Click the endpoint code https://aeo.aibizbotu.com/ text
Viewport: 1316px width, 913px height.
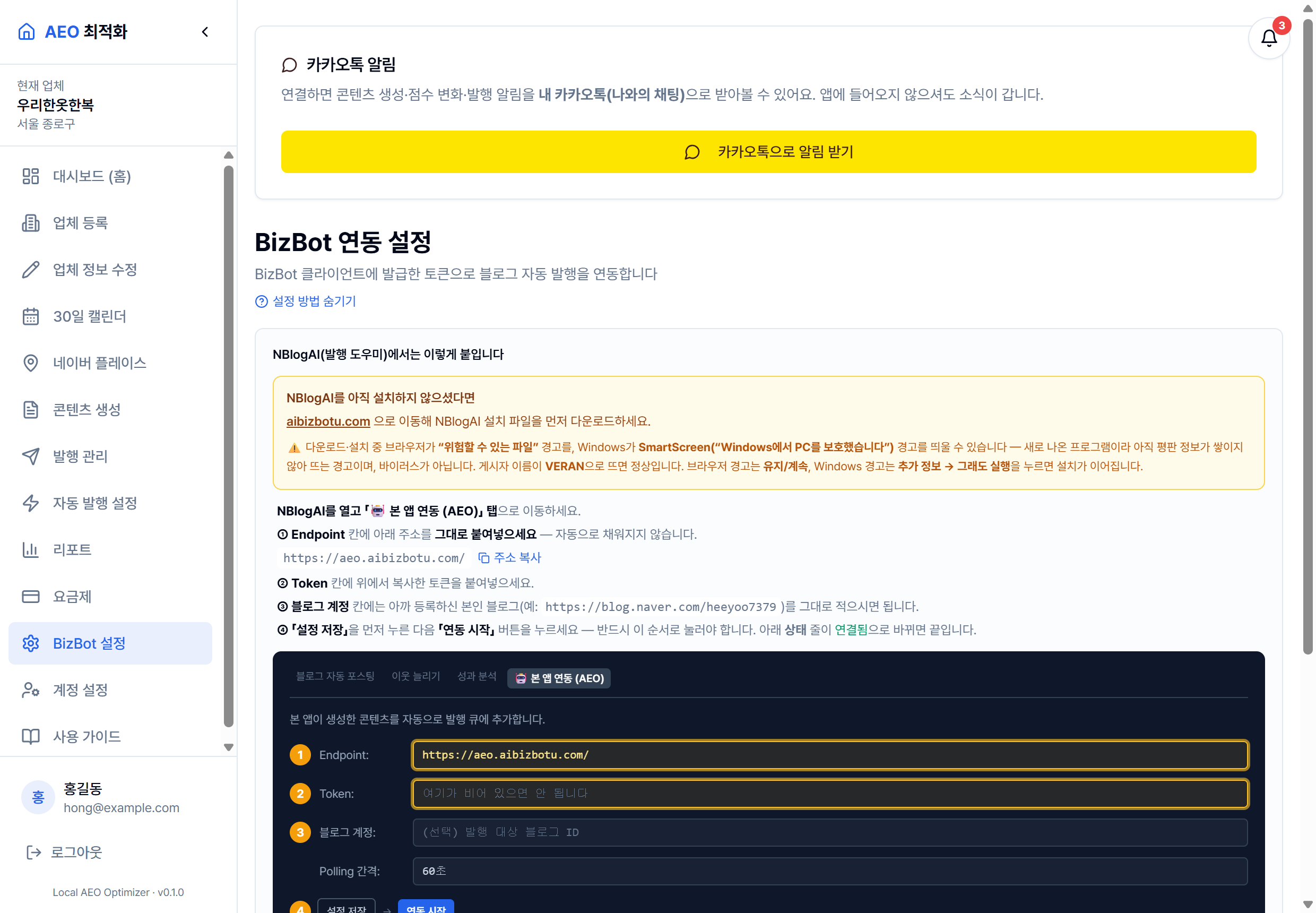(x=374, y=558)
